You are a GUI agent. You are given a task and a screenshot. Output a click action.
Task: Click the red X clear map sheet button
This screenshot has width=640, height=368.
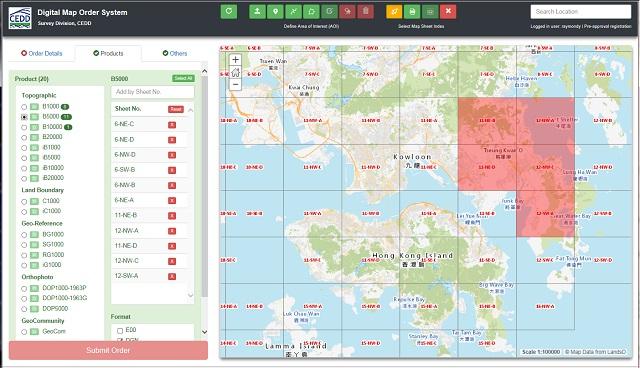click(x=448, y=11)
